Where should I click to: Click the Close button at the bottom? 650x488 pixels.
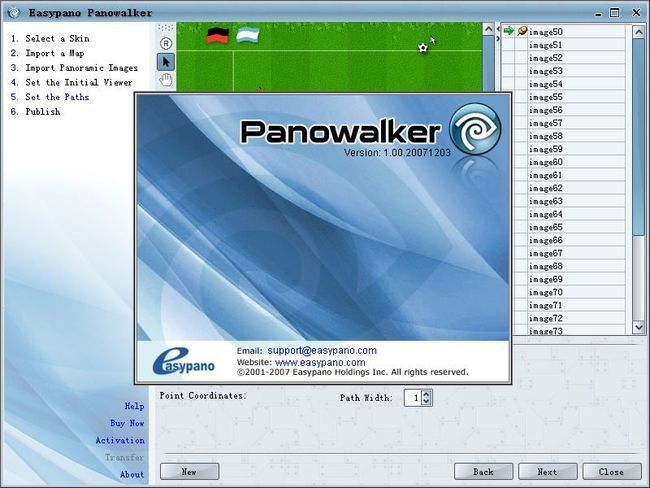pyautogui.click(x=612, y=472)
